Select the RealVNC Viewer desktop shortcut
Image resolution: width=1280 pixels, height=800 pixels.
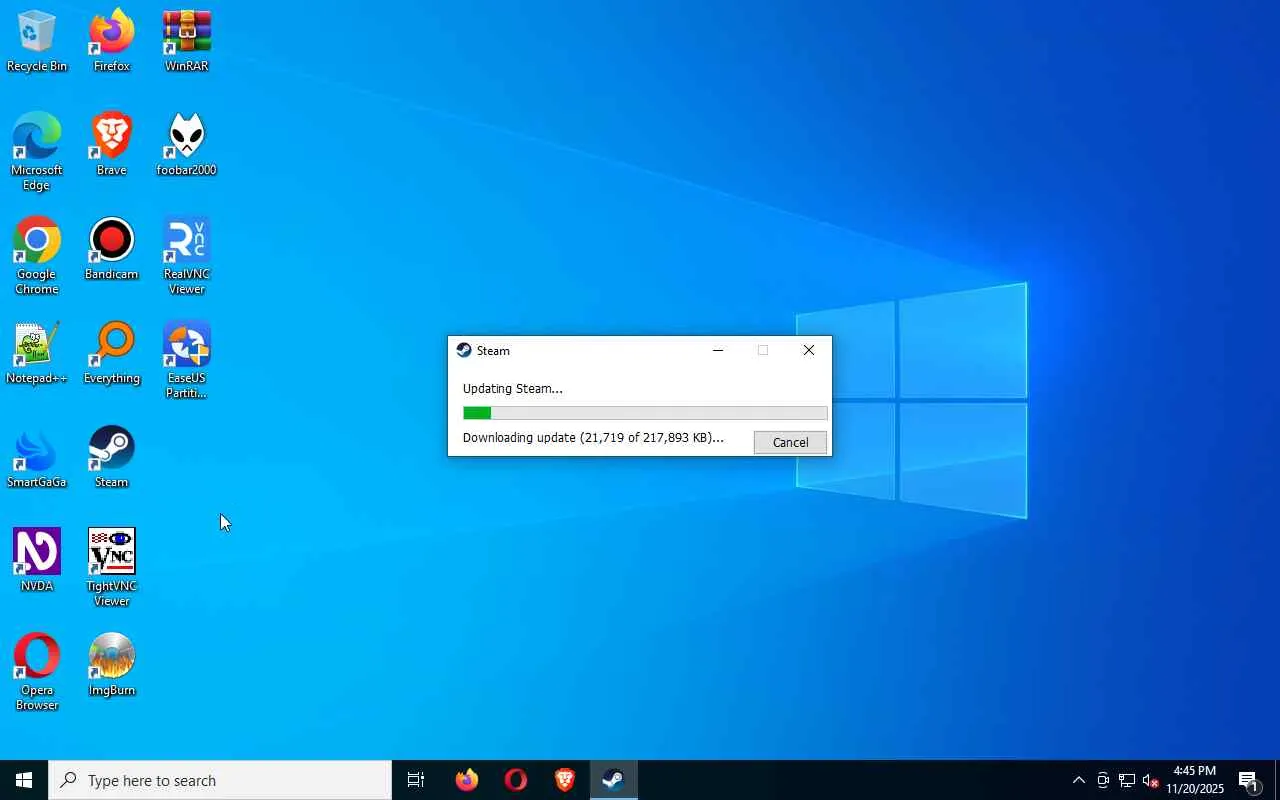tap(187, 257)
